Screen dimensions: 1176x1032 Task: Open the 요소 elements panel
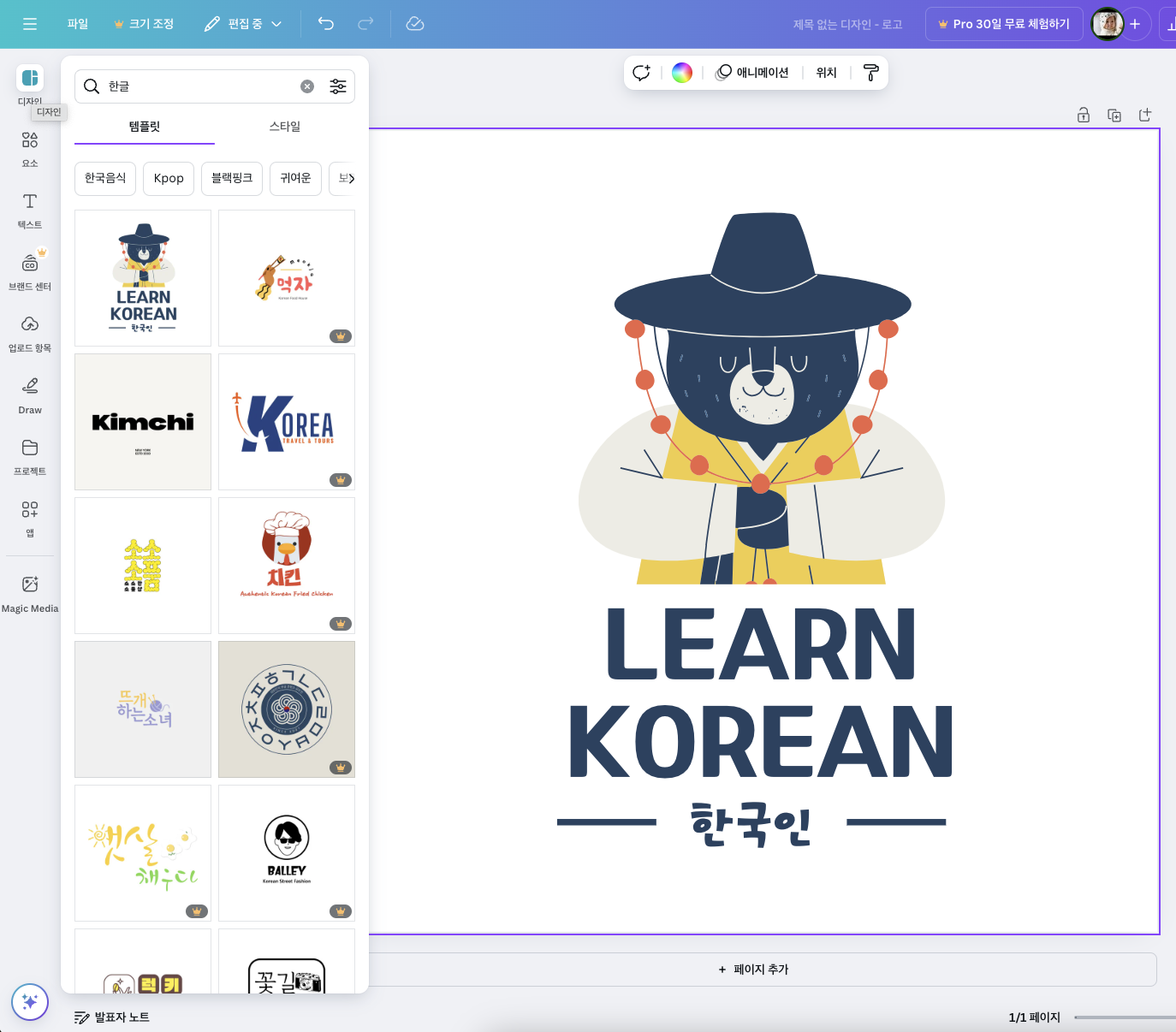(30, 149)
